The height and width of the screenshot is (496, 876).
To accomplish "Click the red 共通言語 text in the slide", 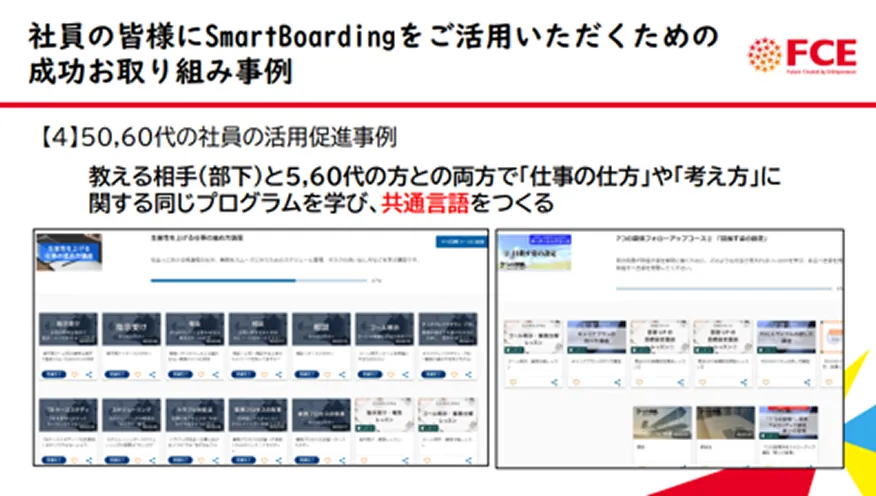I will pos(425,203).
